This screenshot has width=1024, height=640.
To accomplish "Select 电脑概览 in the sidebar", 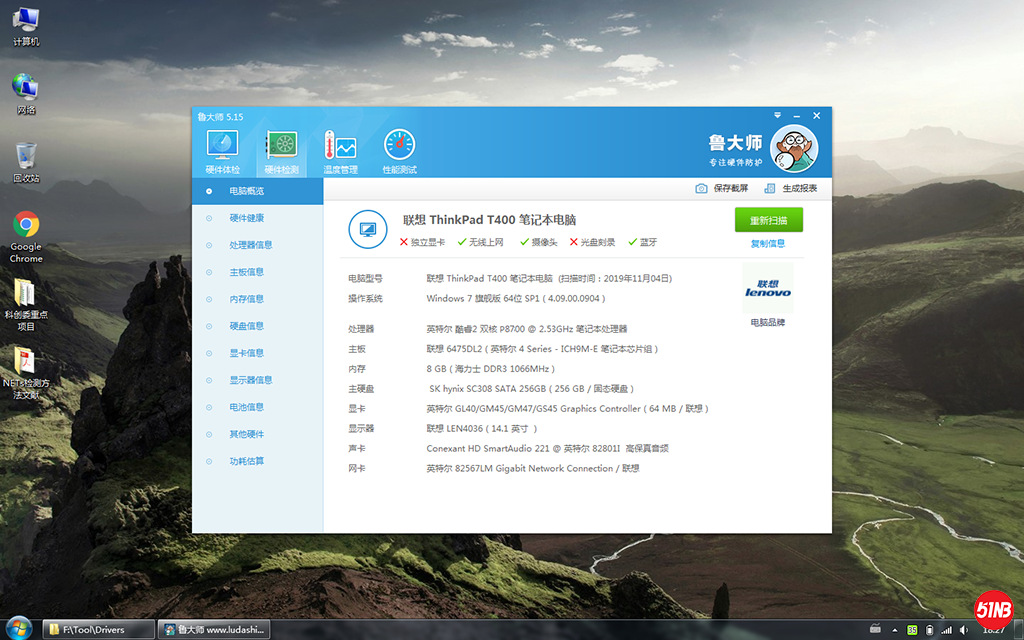I will (257, 191).
